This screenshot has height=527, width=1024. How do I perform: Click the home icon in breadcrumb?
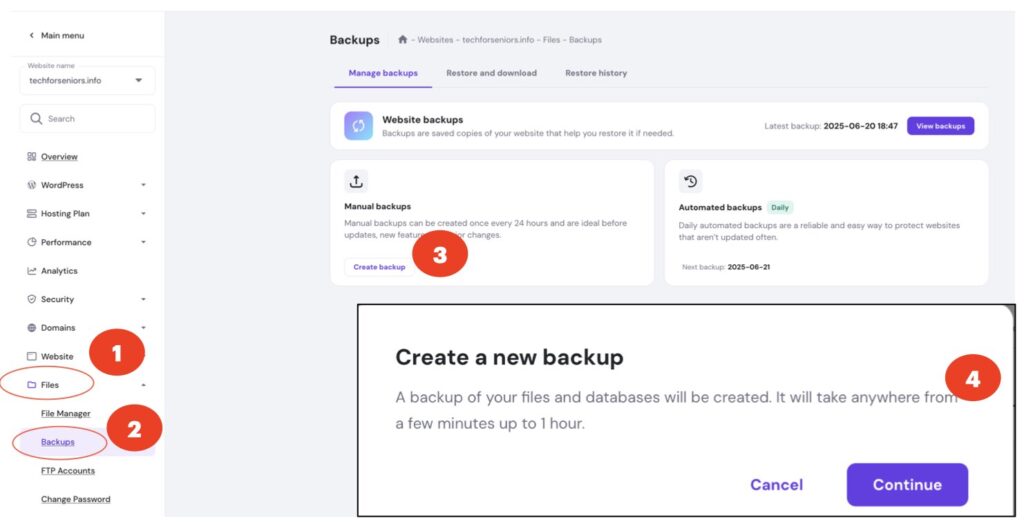tap(402, 40)
